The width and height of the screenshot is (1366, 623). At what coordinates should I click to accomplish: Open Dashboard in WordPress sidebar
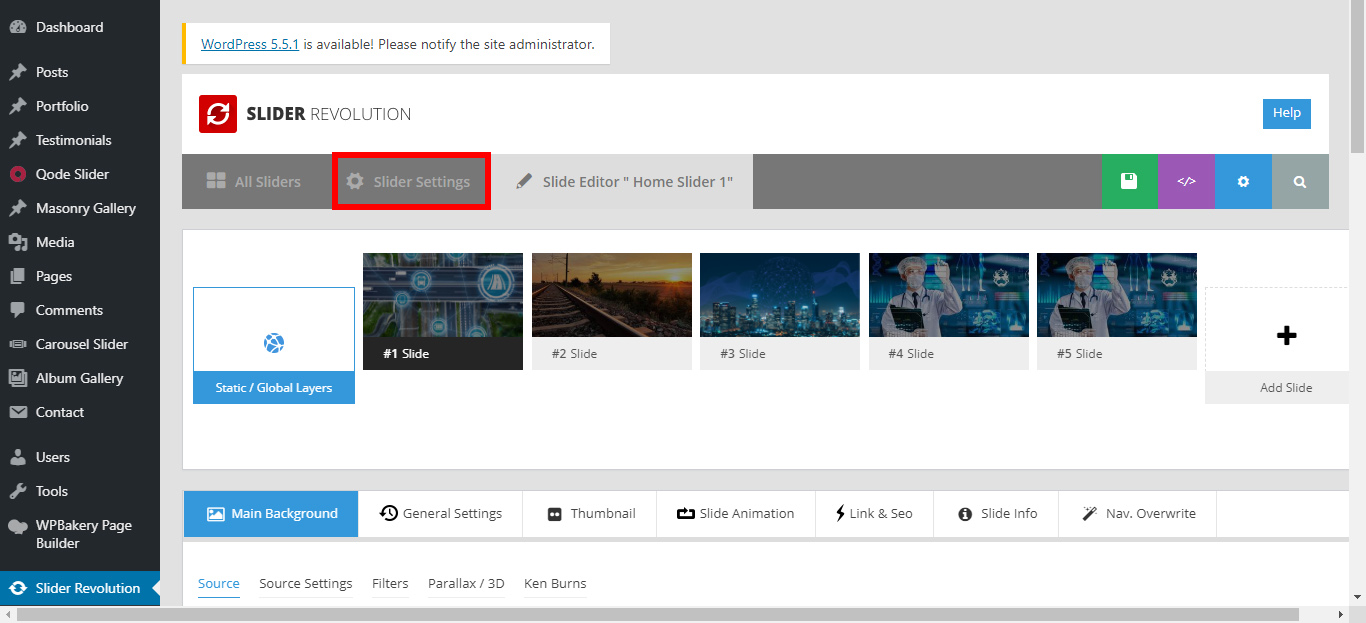tap(80, 27)
